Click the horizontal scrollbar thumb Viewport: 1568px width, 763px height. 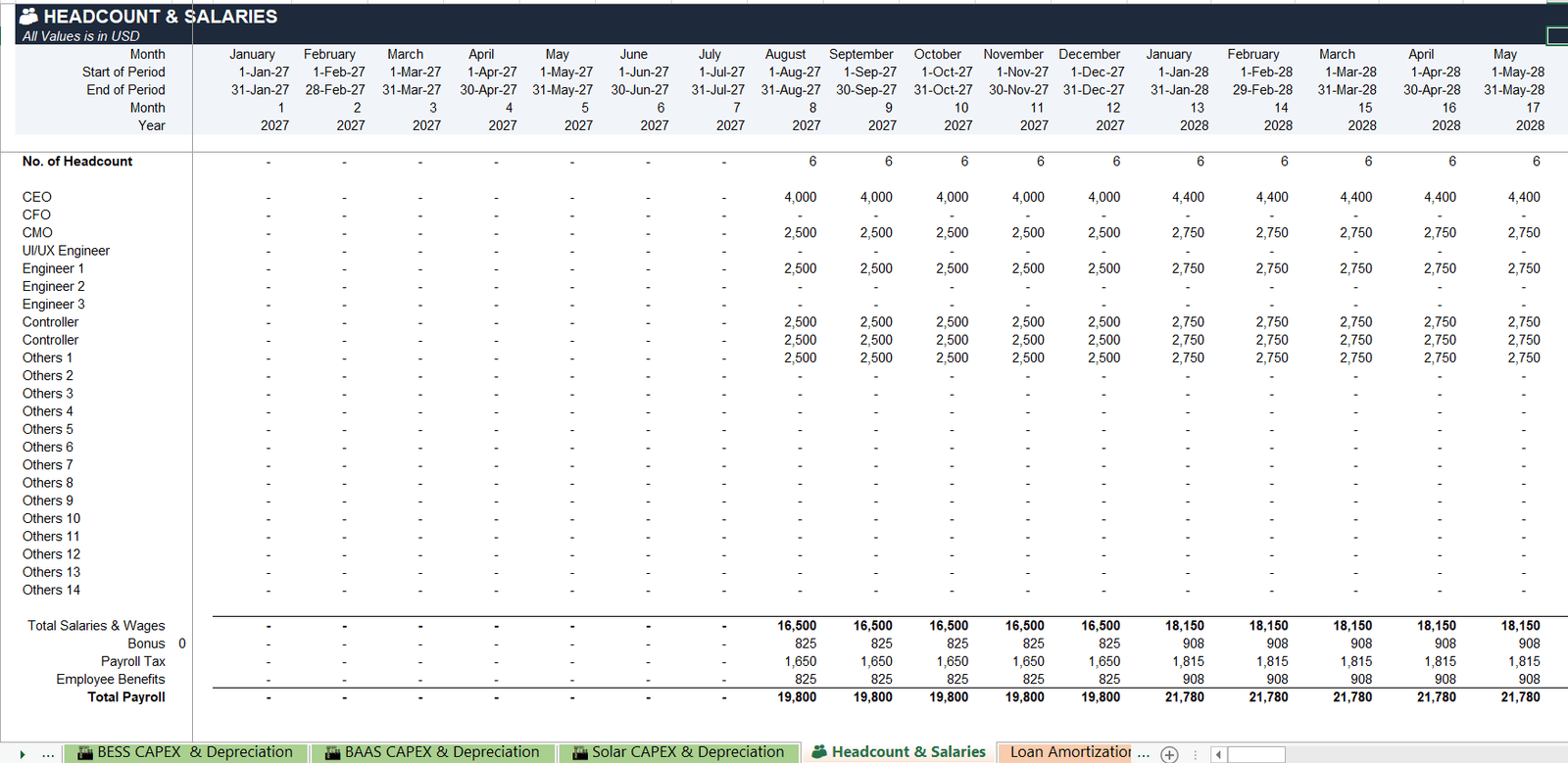pyautogui.click(x=1256, y=754)
